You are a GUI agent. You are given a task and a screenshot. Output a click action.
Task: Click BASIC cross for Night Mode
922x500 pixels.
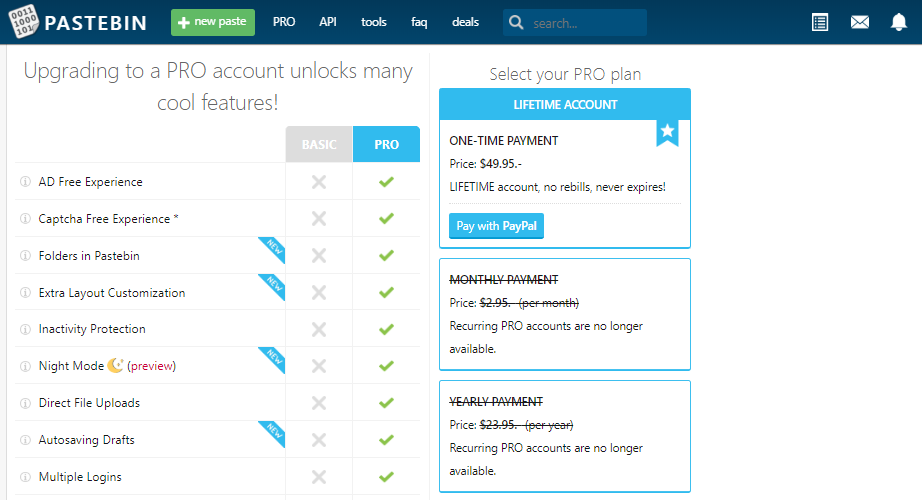(x=319, y=366)
